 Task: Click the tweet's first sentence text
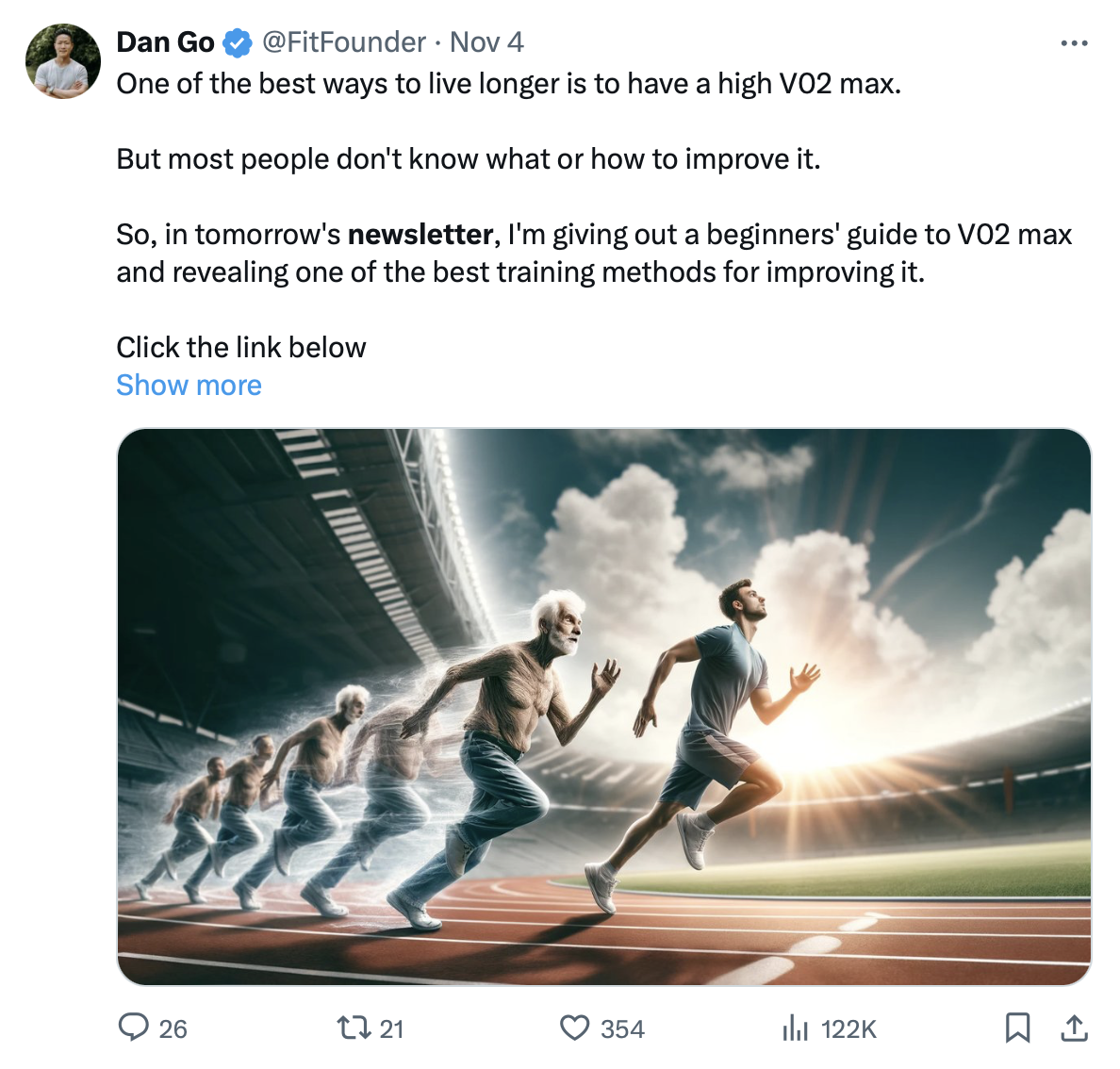pyautogui.click(x=509, y=84)
